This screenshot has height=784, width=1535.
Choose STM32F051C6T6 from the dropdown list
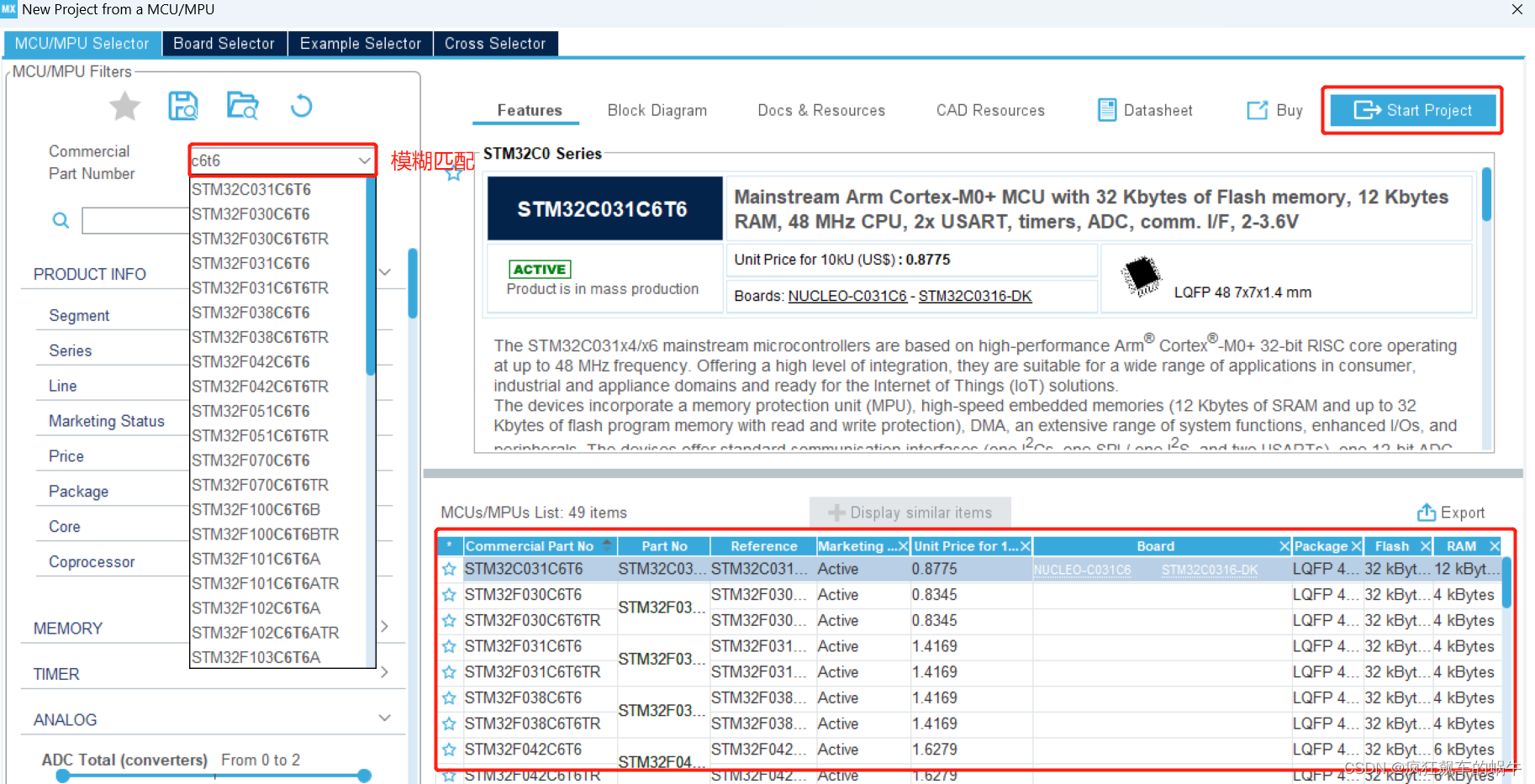[x=251, y=411]
